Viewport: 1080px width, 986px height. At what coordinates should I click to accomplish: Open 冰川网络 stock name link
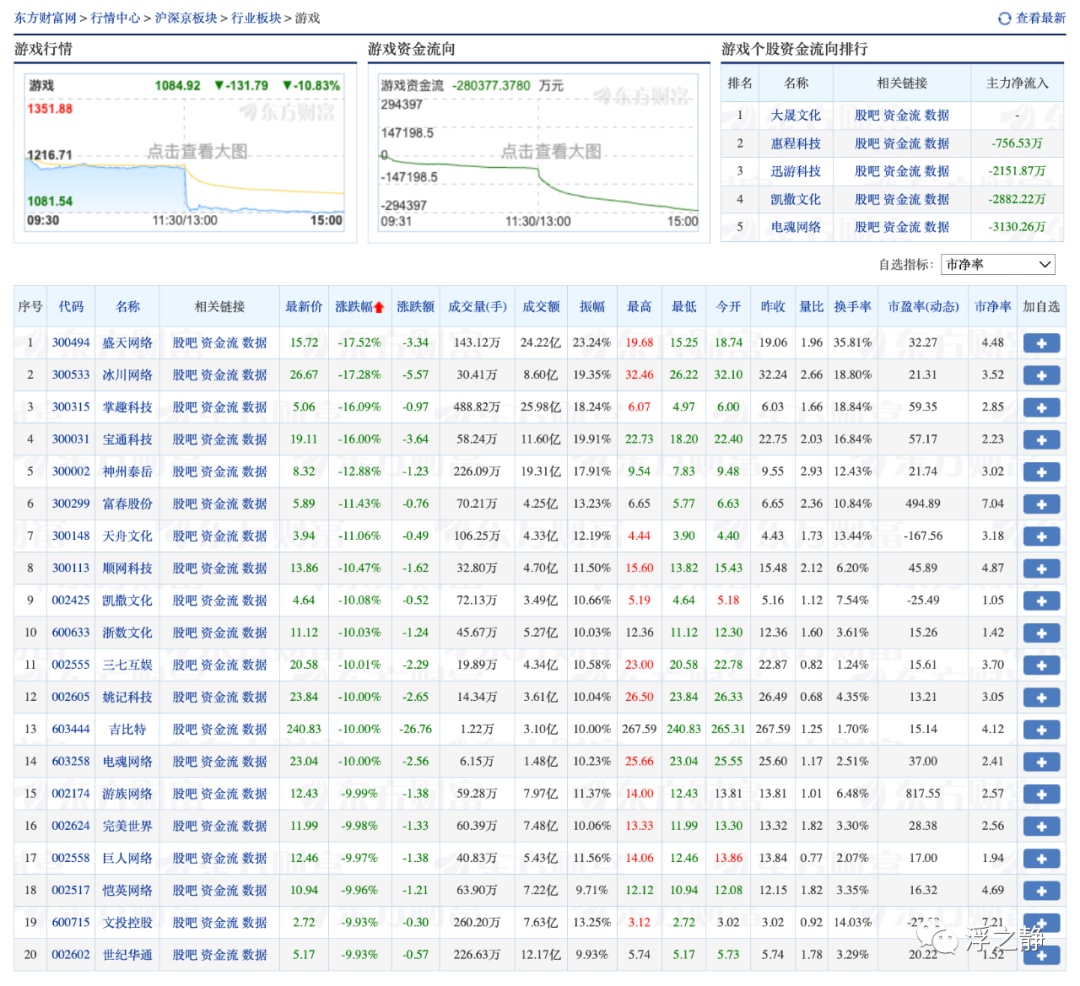[x=127, y=375]
